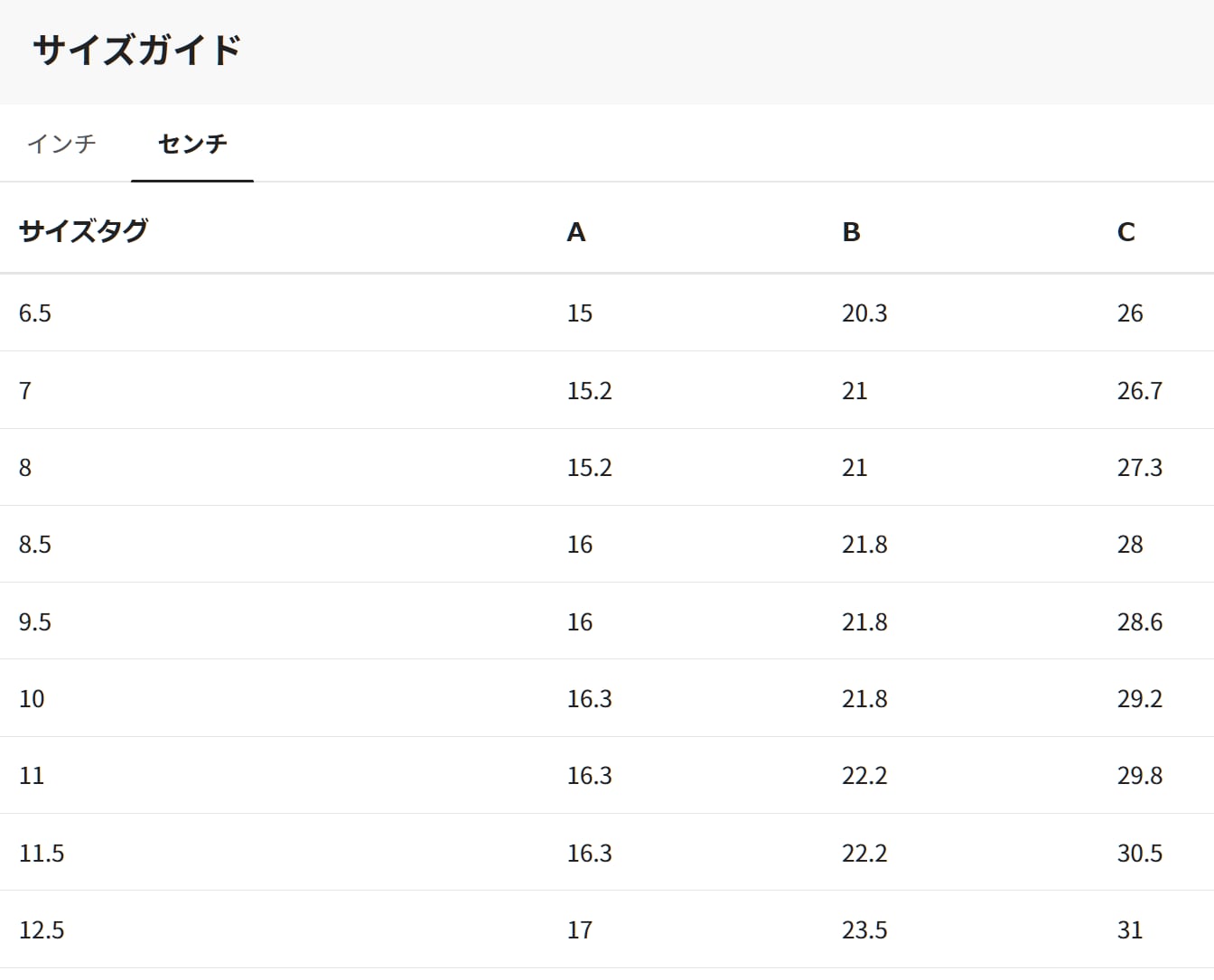Click the 27.3 value for size 8

(x=1139, y=468)
